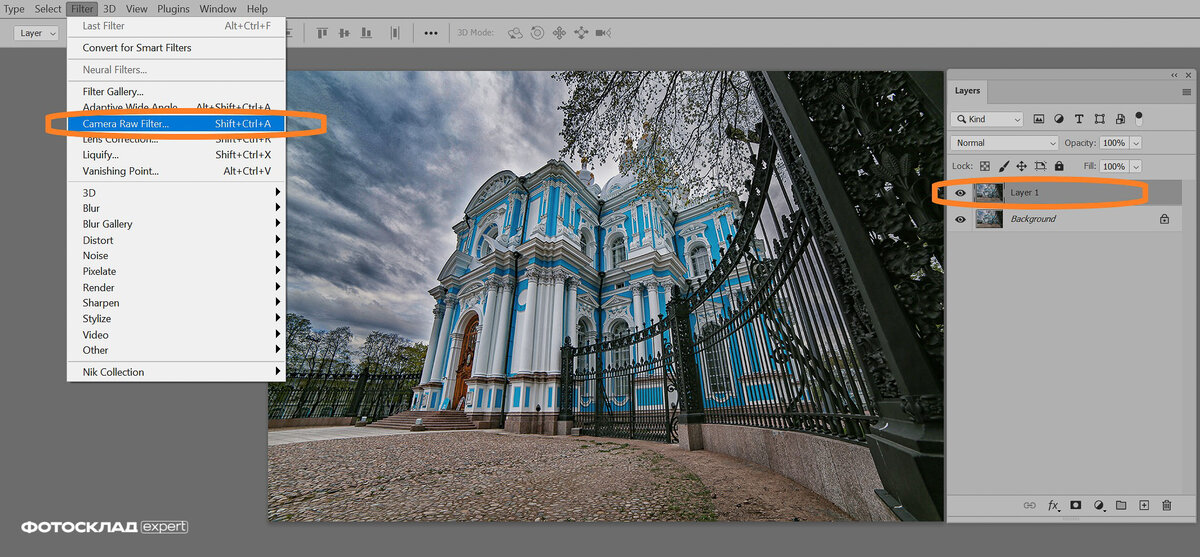Open the fx layer style menu

coord(1054,506)
